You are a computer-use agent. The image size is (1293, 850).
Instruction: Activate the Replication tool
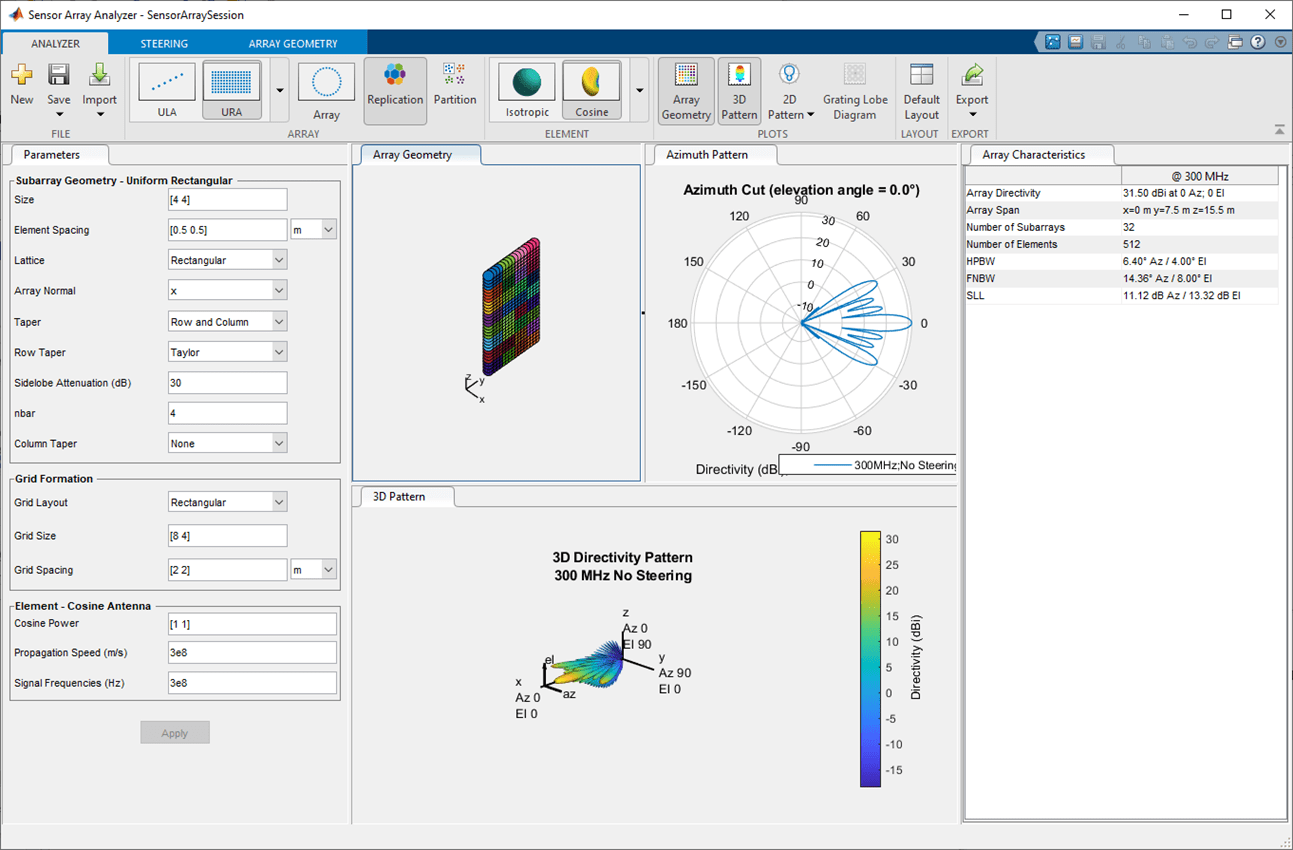(x=394, y=90)
